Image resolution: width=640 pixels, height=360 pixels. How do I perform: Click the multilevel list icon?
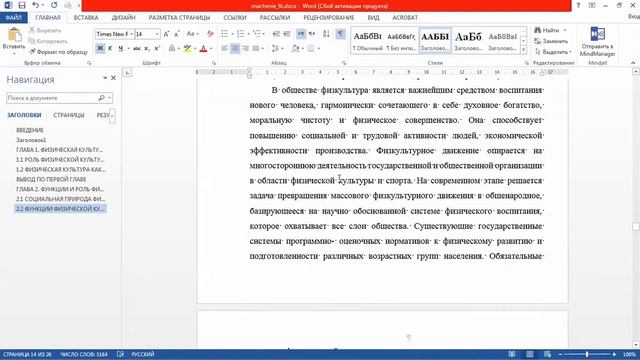(257, 34)
